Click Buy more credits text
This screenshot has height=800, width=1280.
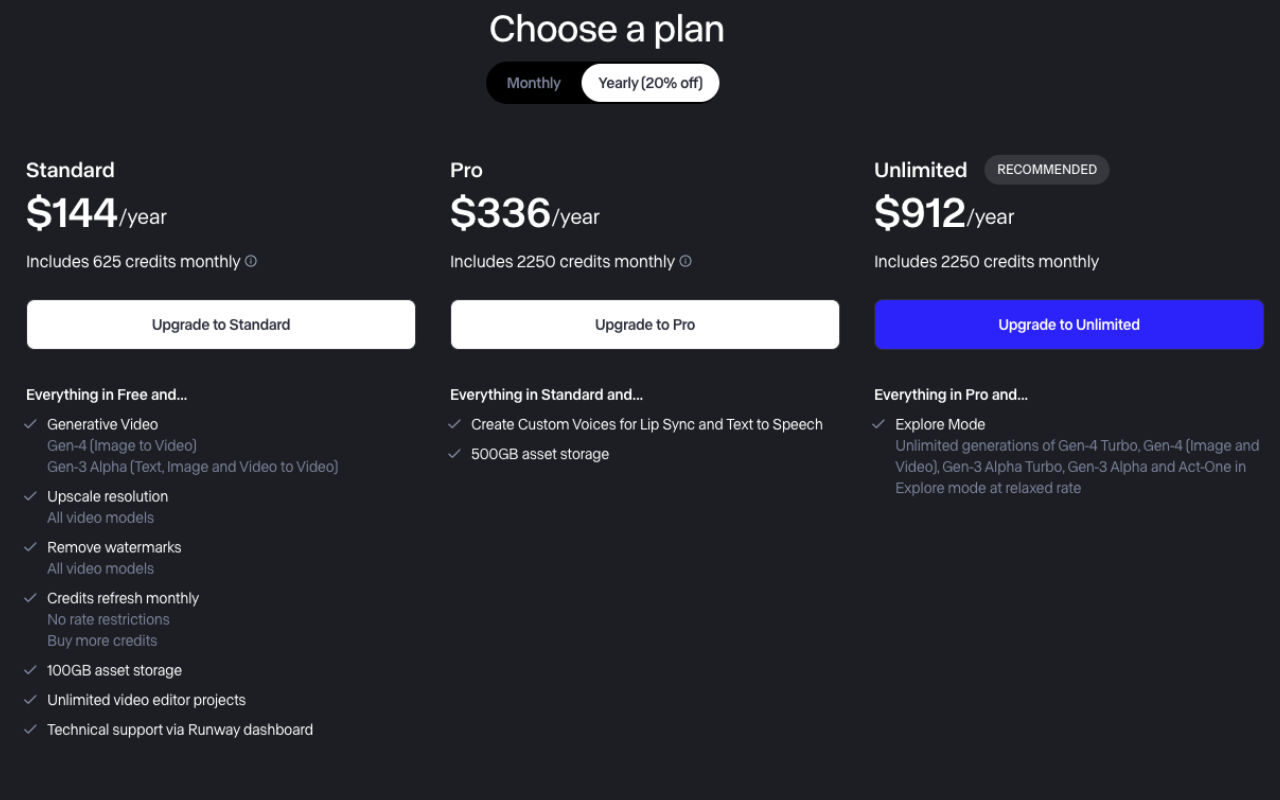(102, 640)
